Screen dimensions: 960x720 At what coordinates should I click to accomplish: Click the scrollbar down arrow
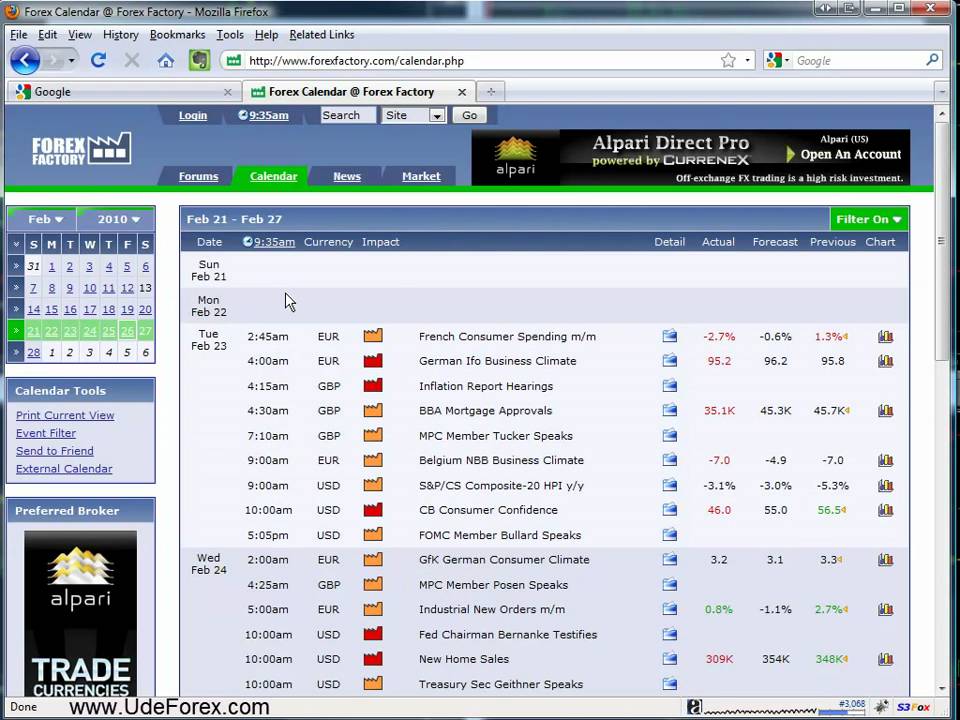coord(941,689)
